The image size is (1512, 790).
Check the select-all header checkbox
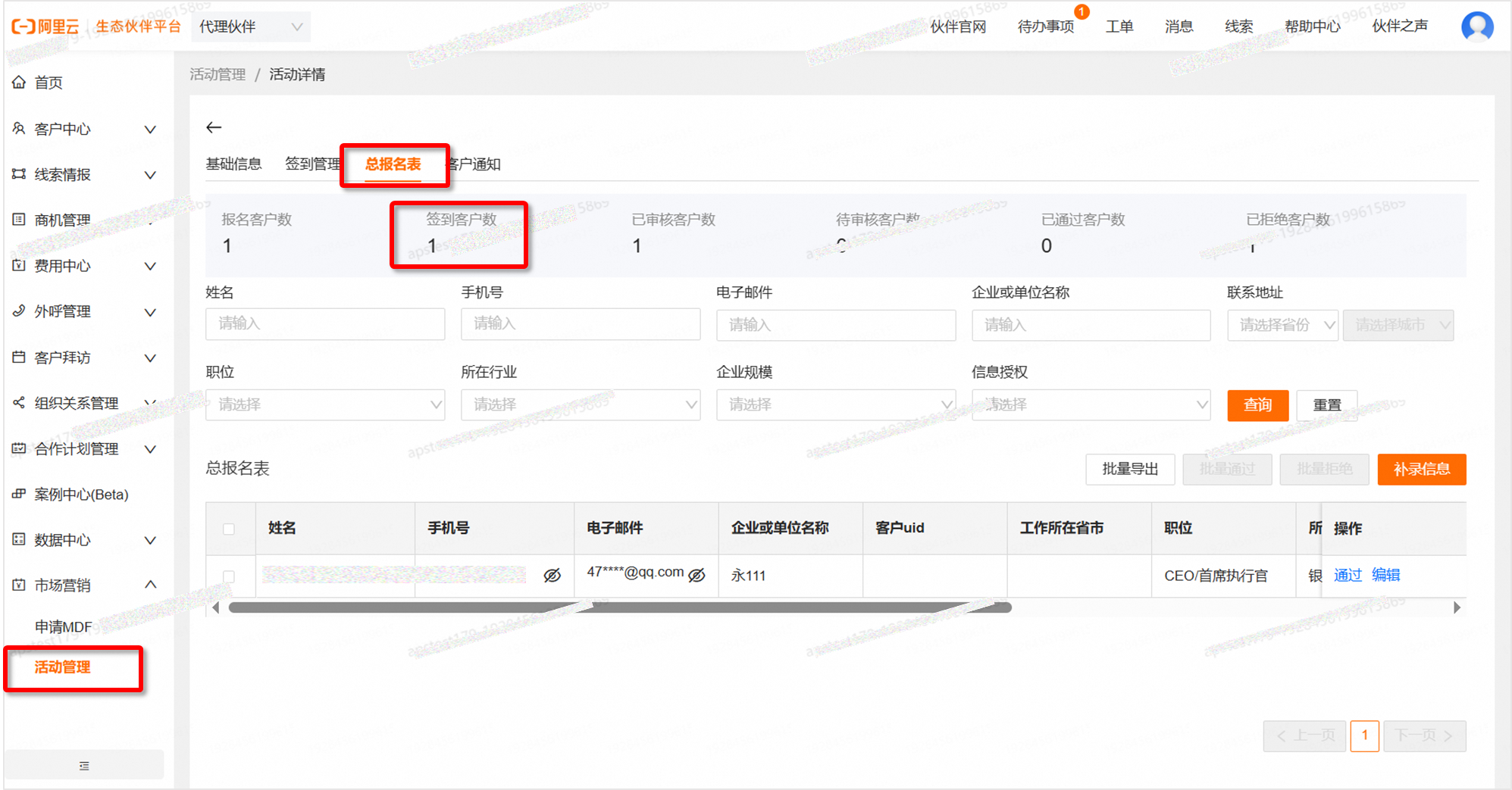point(229,529)
